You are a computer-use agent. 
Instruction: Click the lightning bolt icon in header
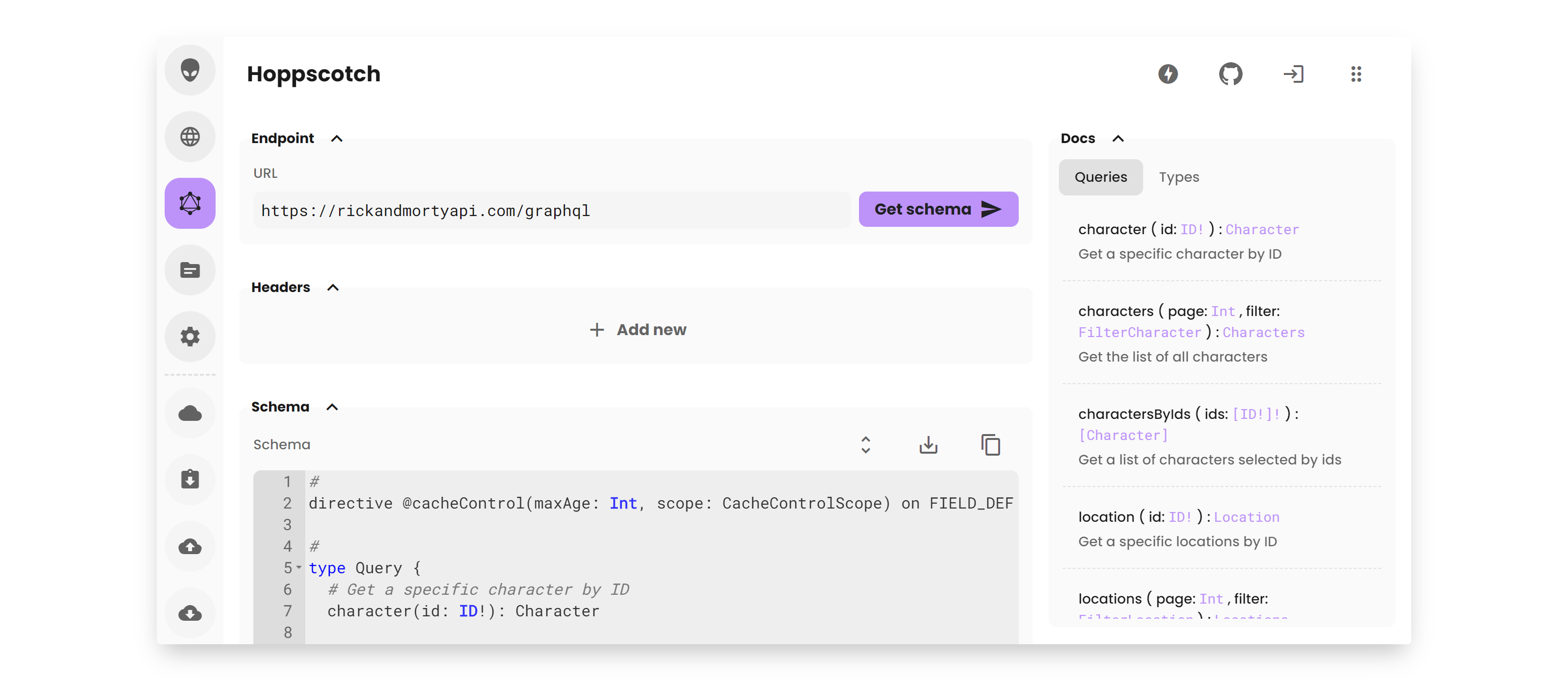pyautogui.click(x=1168, y=74)
